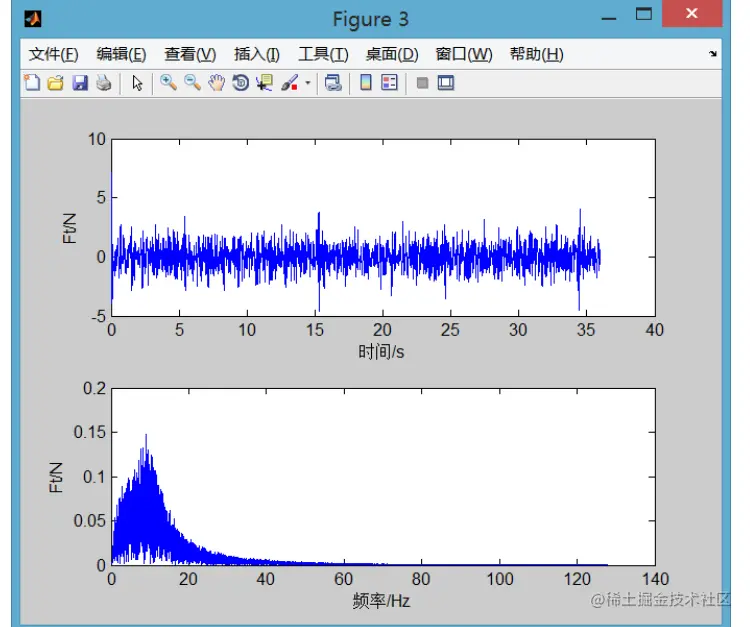Click the 0.15 tick label on spectrum plot
750x627 pixels.
coord(89,432)
